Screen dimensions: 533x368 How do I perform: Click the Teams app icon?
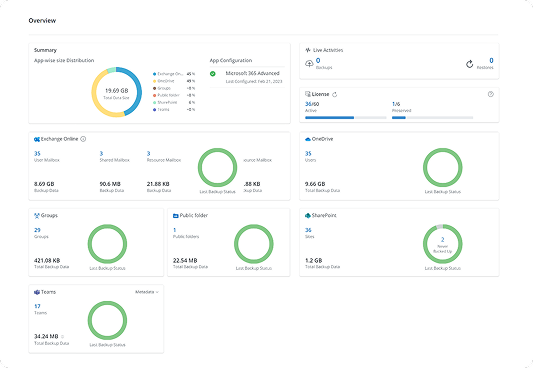click(x=37, y=292)
